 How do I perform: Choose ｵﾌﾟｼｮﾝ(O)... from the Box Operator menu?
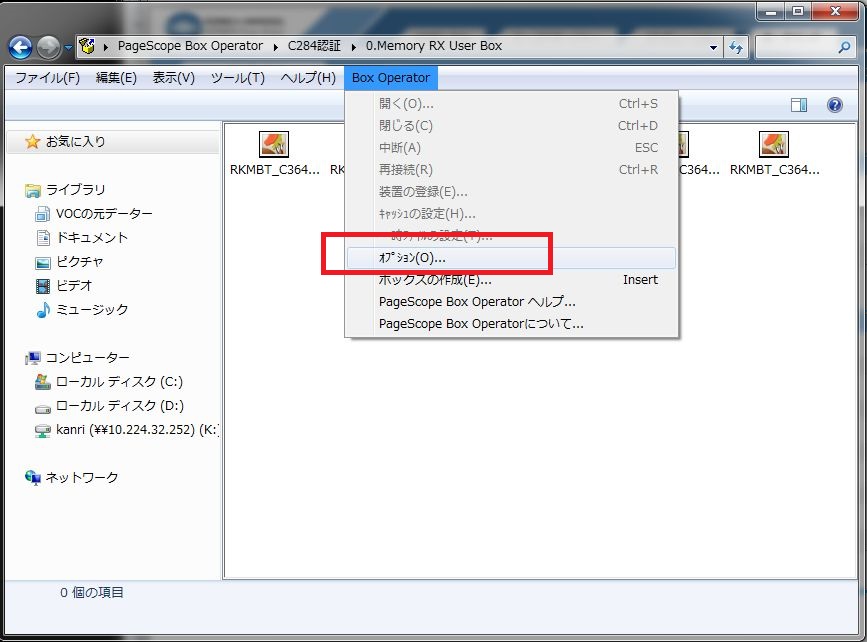point(412,258)
